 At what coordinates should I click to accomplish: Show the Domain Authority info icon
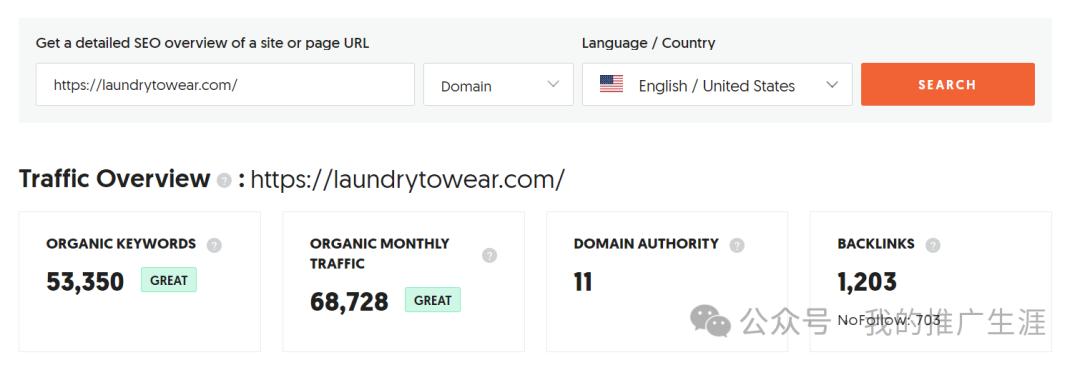[x=737, y=244]
